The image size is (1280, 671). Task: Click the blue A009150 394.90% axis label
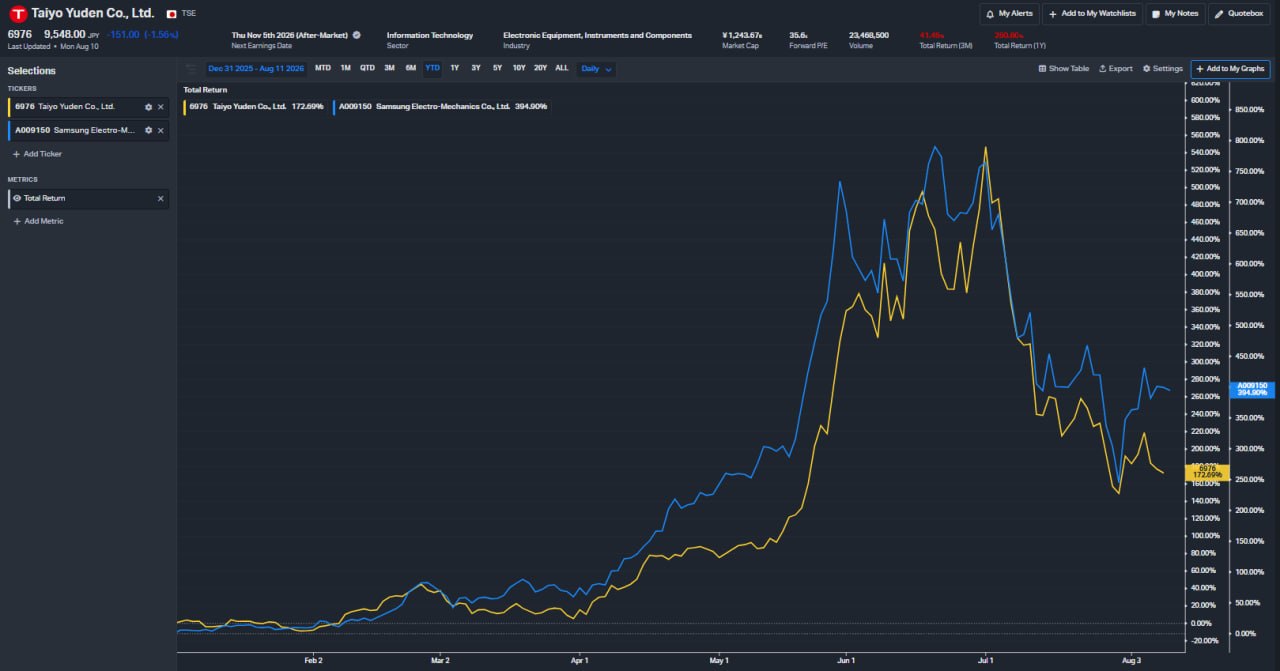(x=1252, y=389)
